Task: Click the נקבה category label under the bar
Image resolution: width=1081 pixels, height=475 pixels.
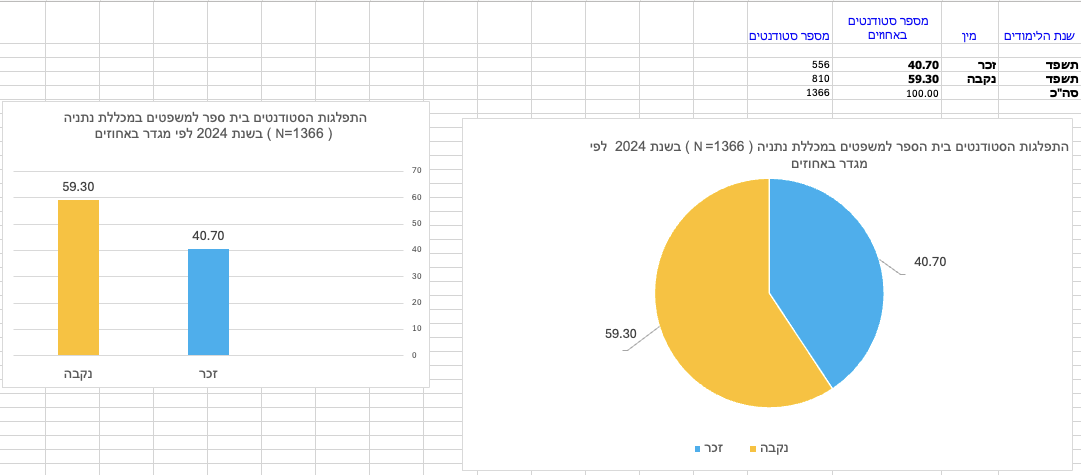Action: (78, 374)
